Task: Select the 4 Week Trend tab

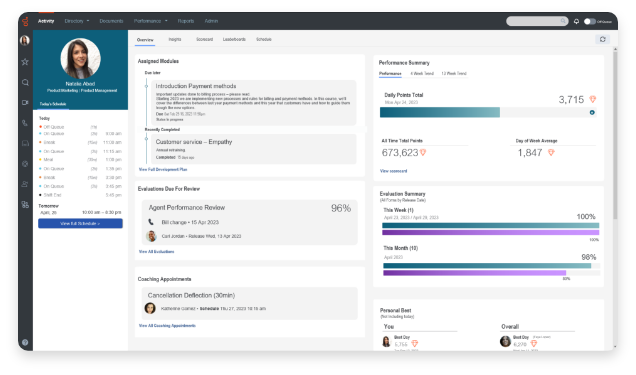Action: pos(422,74)
